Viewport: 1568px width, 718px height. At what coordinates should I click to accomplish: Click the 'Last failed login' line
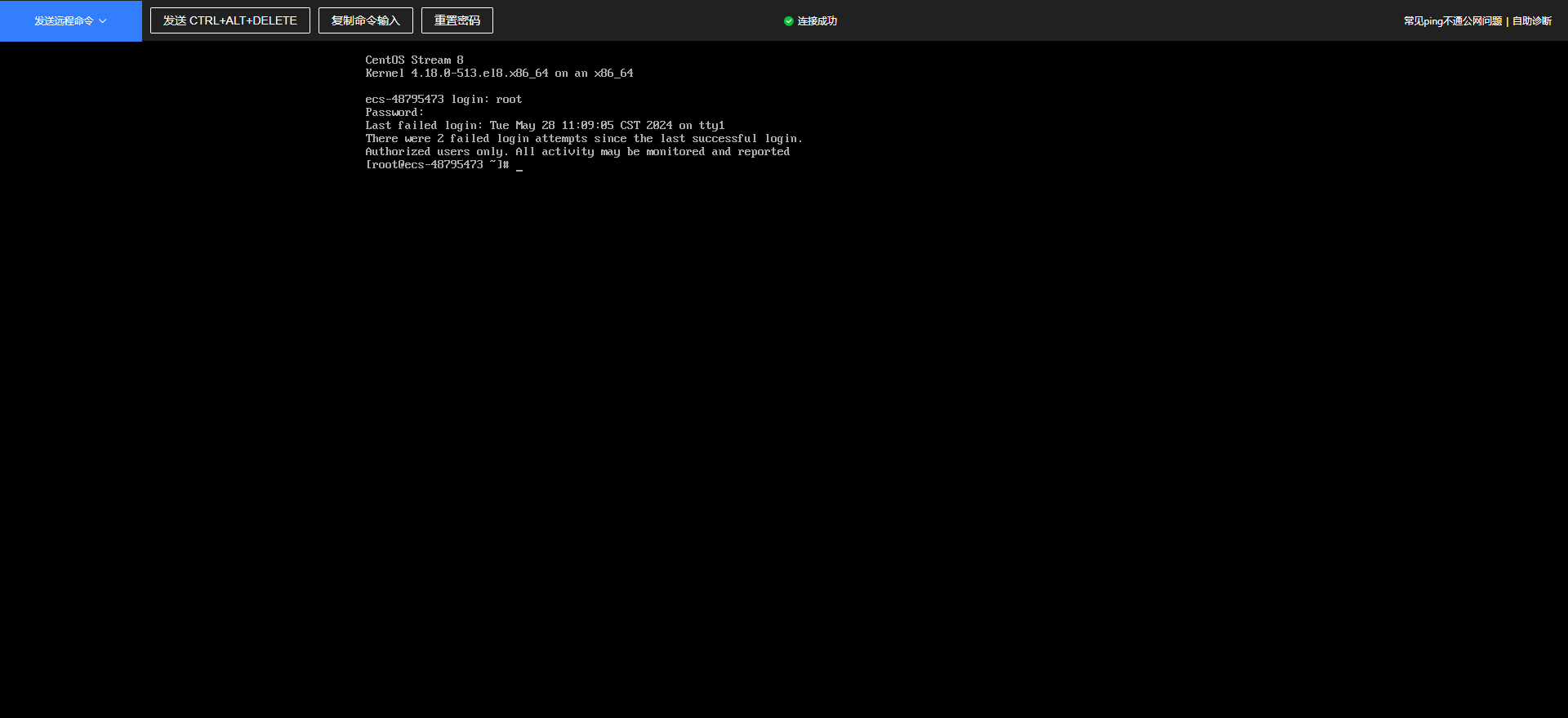tap(545, 126)
